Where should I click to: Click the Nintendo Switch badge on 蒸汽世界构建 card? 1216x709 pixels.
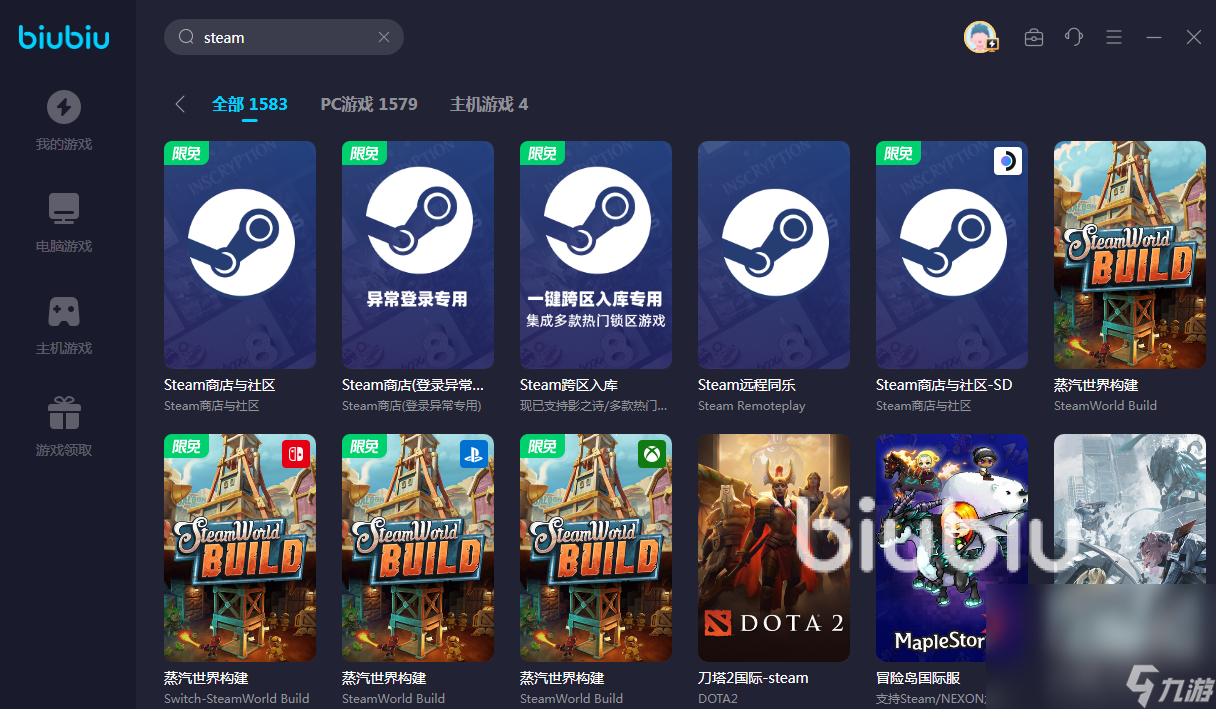(296, 454)
